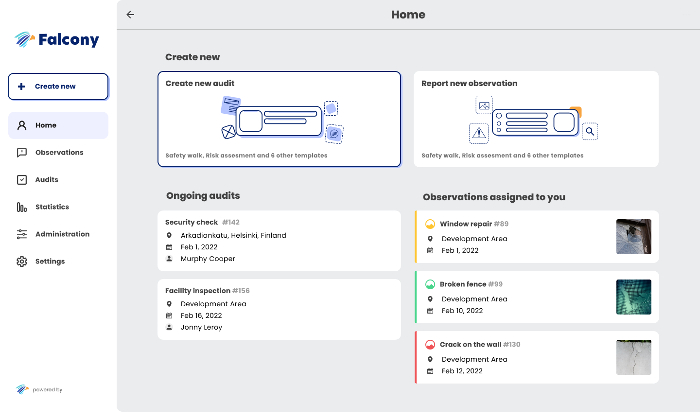This screenshot has height=412, width=700.
Task: Click the Audits checkmark icon
Action: click(22, 180)
